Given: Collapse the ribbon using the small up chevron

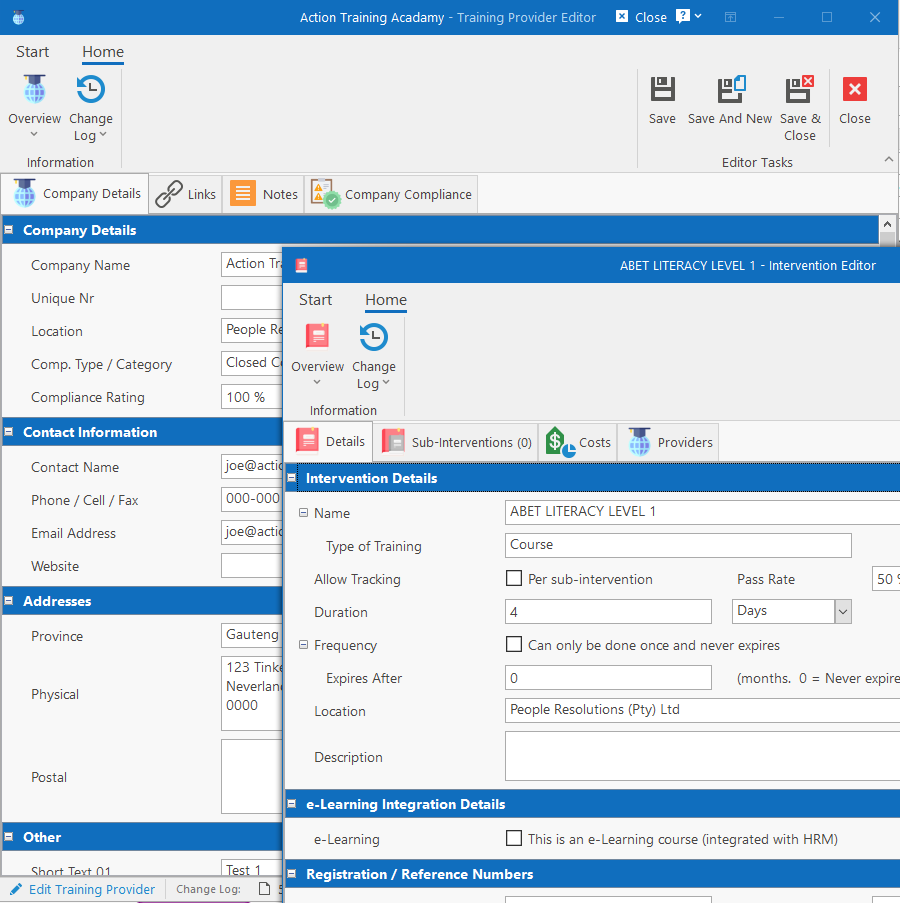Looking at the screenshot, I should [x=888, y=160].
